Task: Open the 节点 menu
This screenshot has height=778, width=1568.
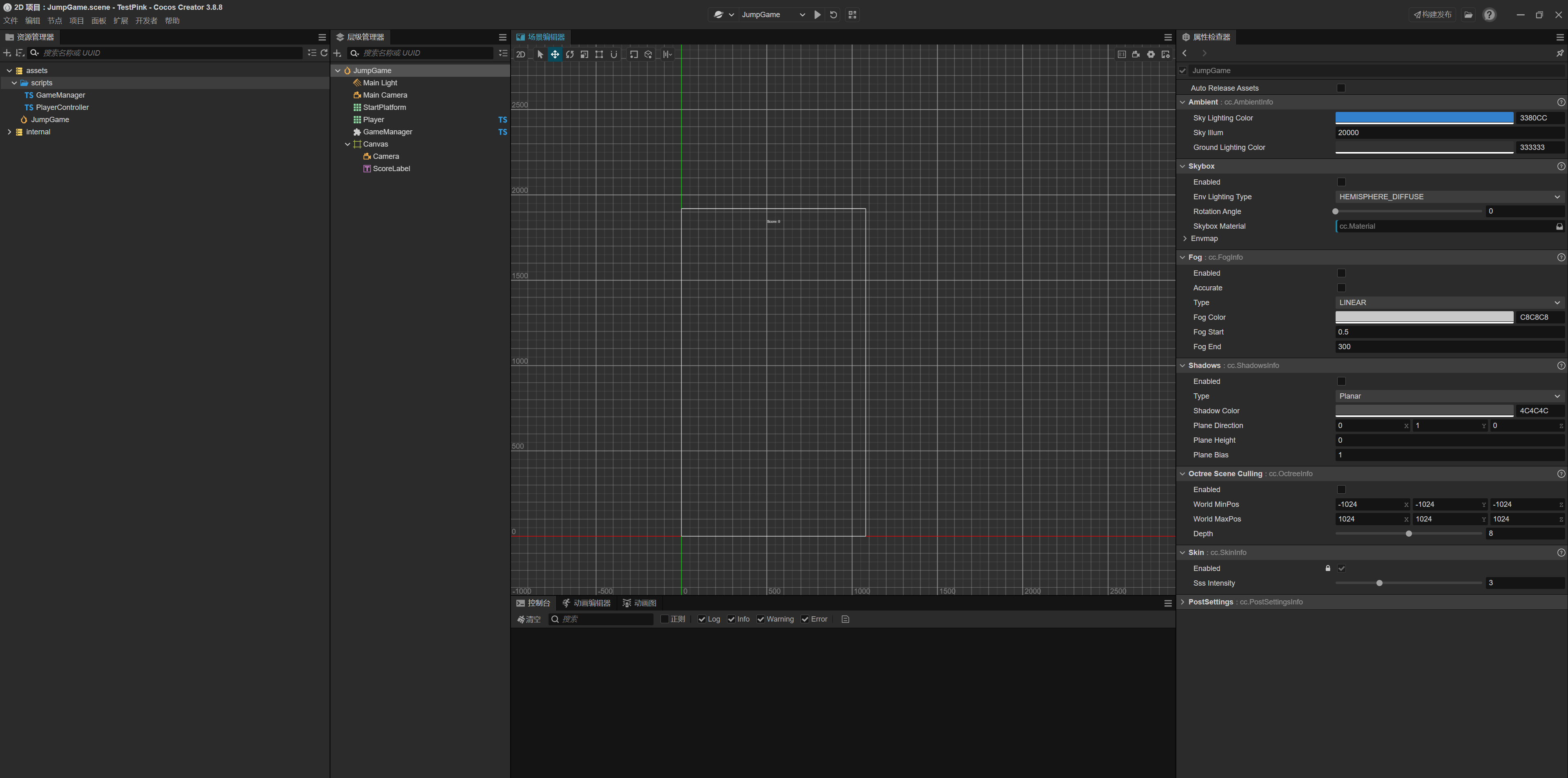Action: click(x=55, y=21)
